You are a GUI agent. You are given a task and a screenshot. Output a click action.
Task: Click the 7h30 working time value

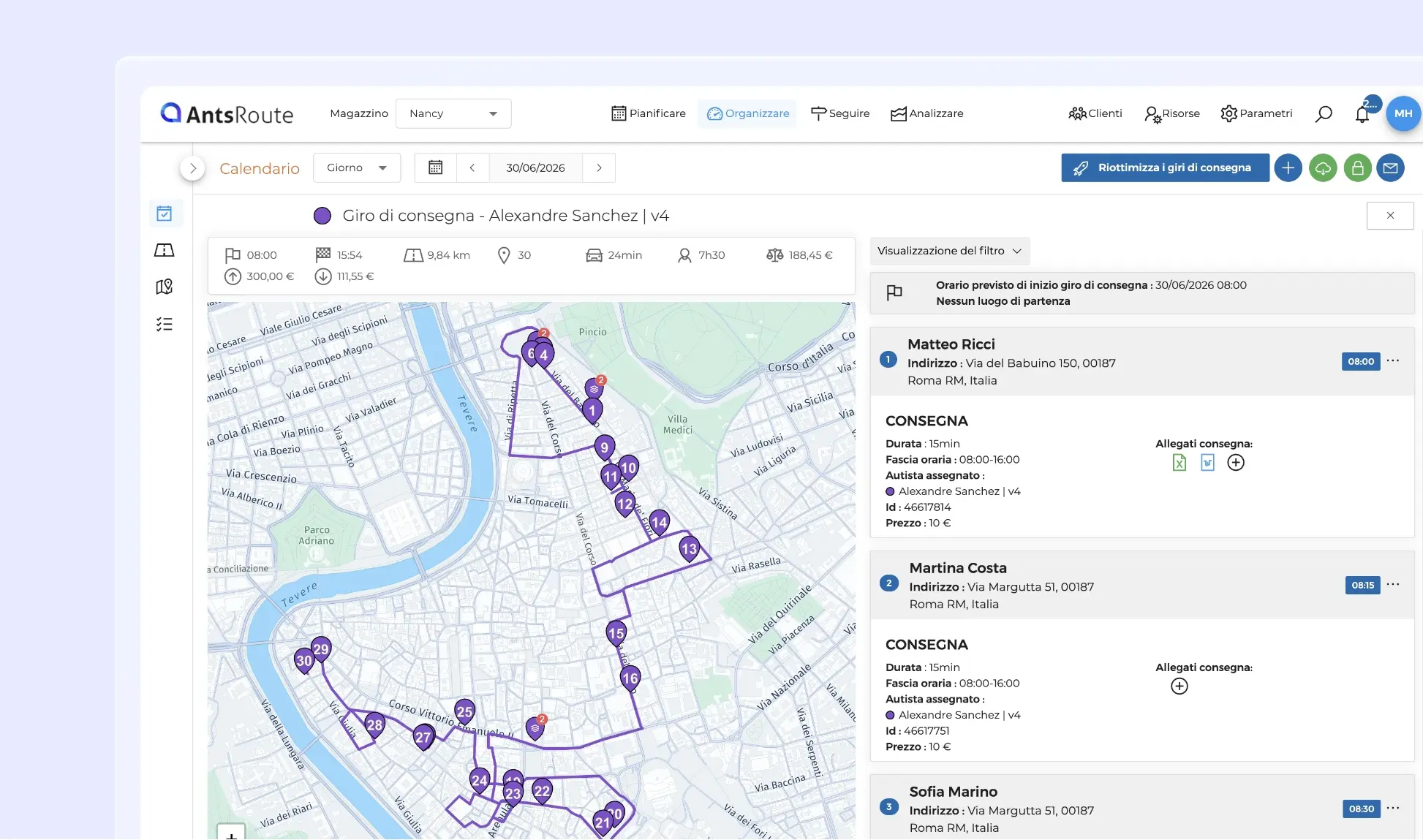click(711, 255)
